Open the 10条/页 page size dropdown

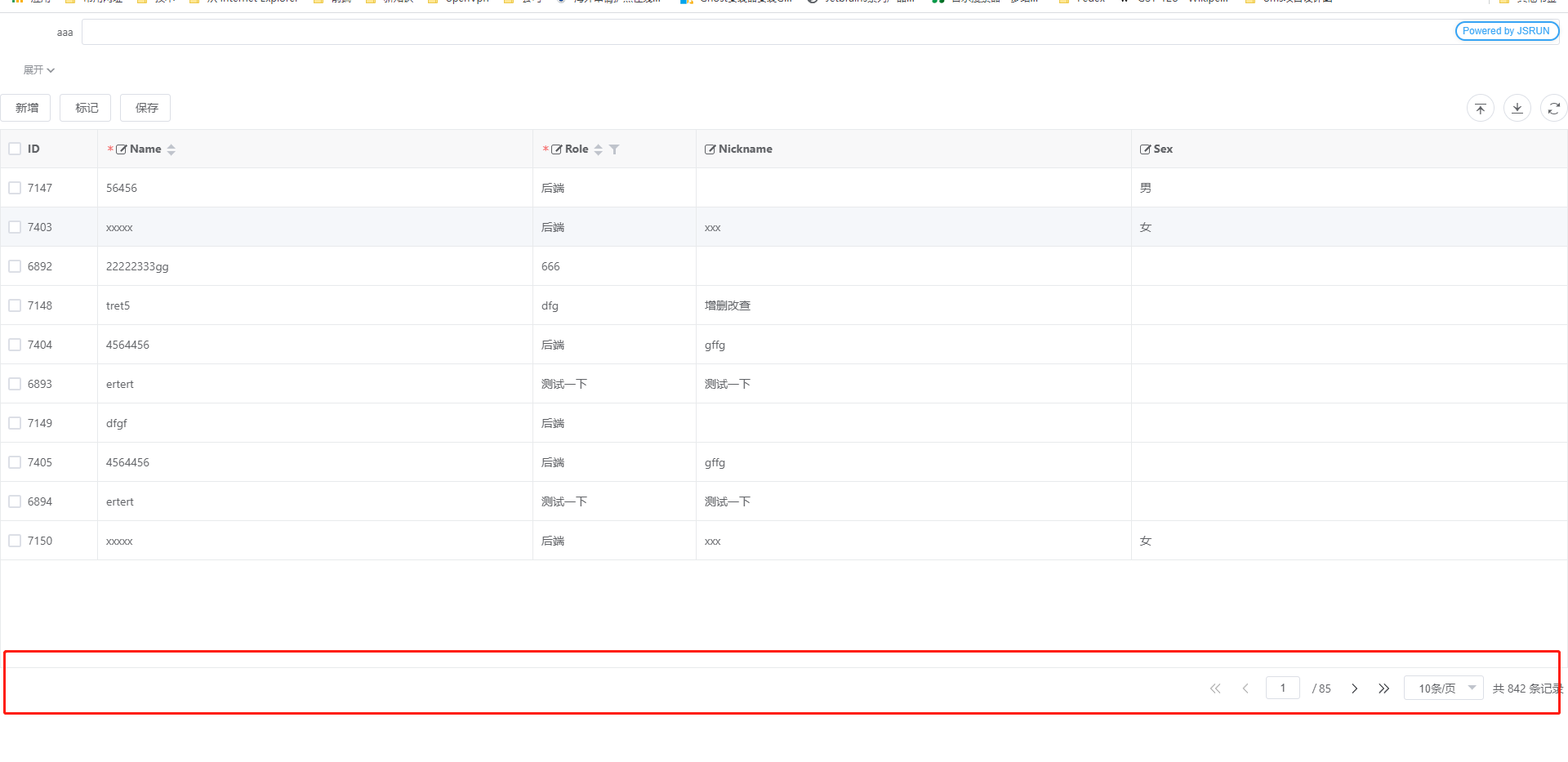pyautogui.click(x=1443, y=688)
